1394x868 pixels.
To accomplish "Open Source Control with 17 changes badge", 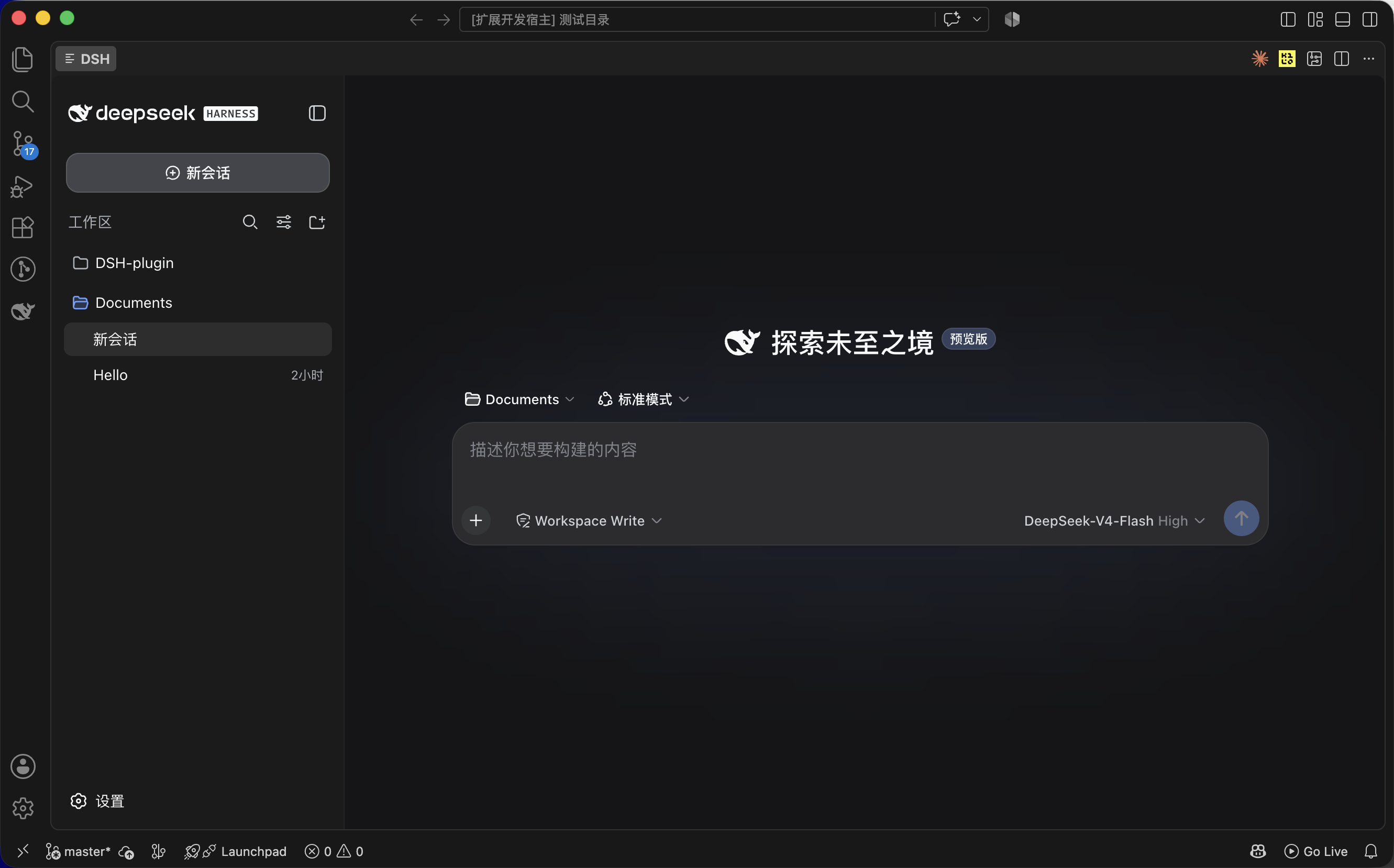I will coord(24,144).
